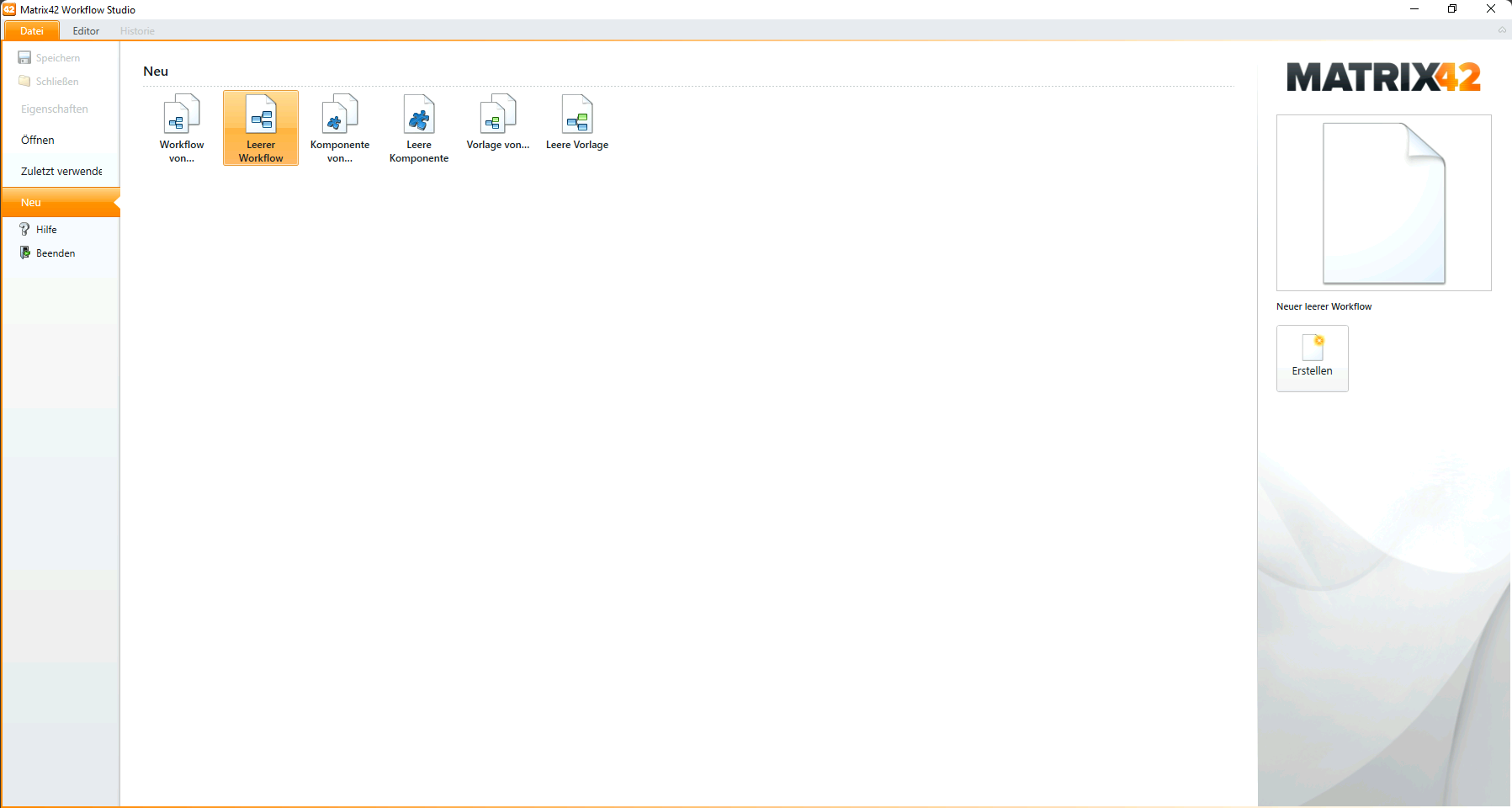The width and height of the screenshot is (1512, 808).
Task: Click Schließen in the sidebar
Action: 56,82
